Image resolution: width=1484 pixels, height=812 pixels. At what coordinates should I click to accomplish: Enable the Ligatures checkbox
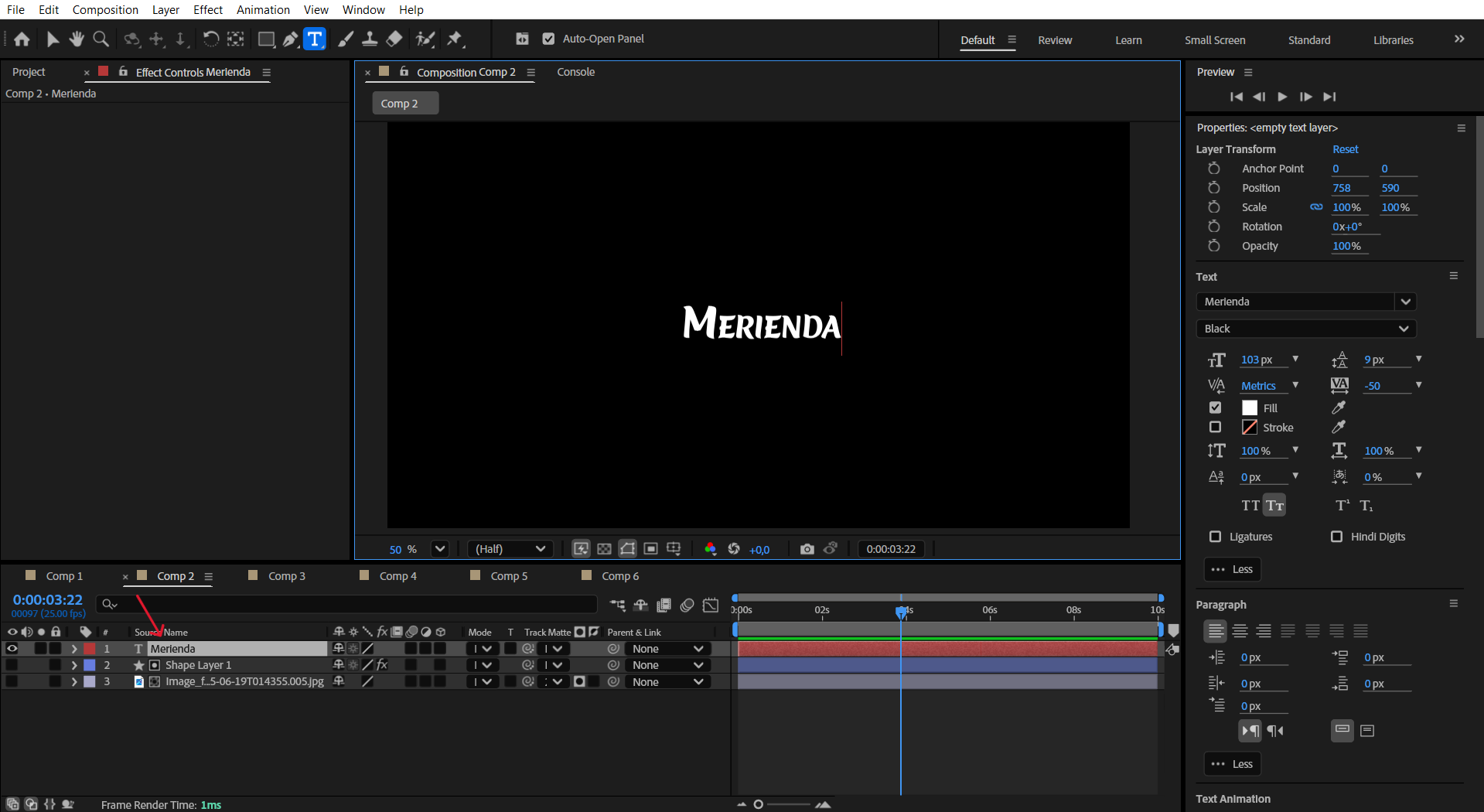point(1215,537)
